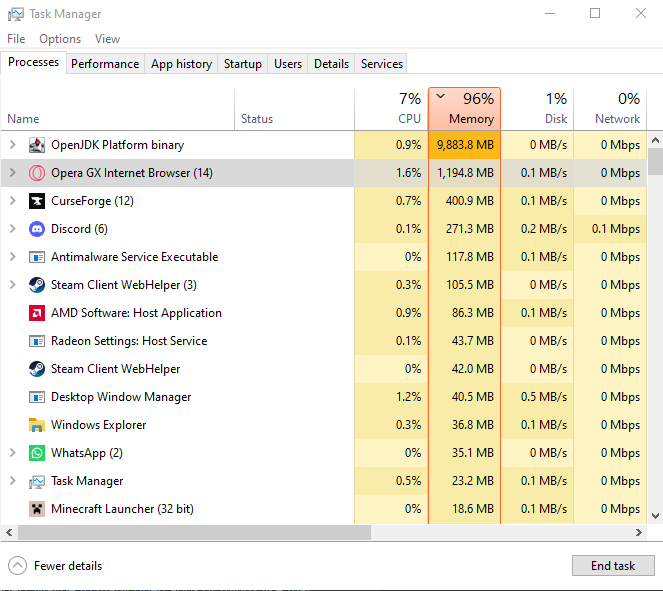Select the AMD Software: Host Application name
The image size is (663, 591).
point(136,313)
